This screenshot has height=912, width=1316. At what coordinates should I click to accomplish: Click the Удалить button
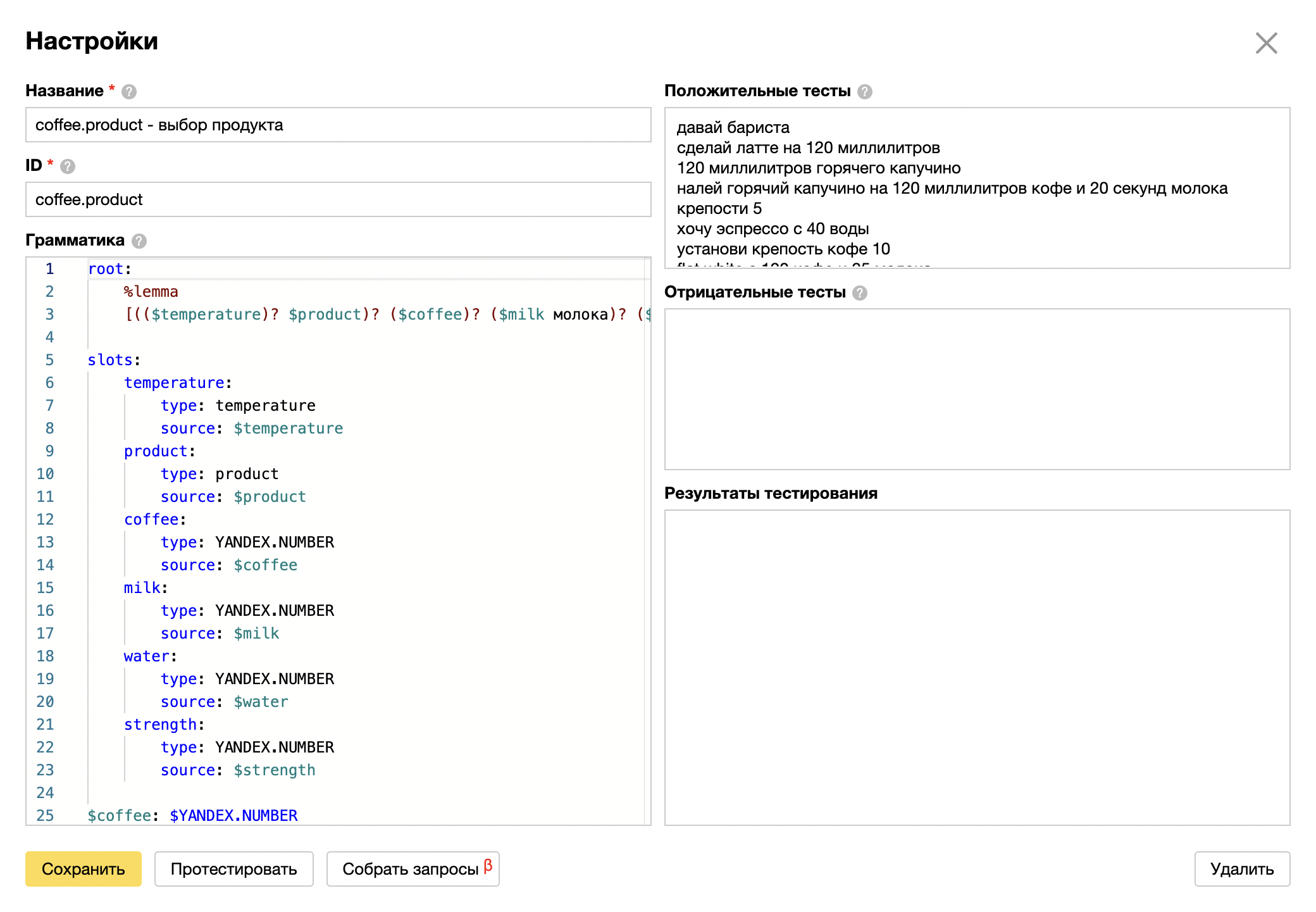1241,869
